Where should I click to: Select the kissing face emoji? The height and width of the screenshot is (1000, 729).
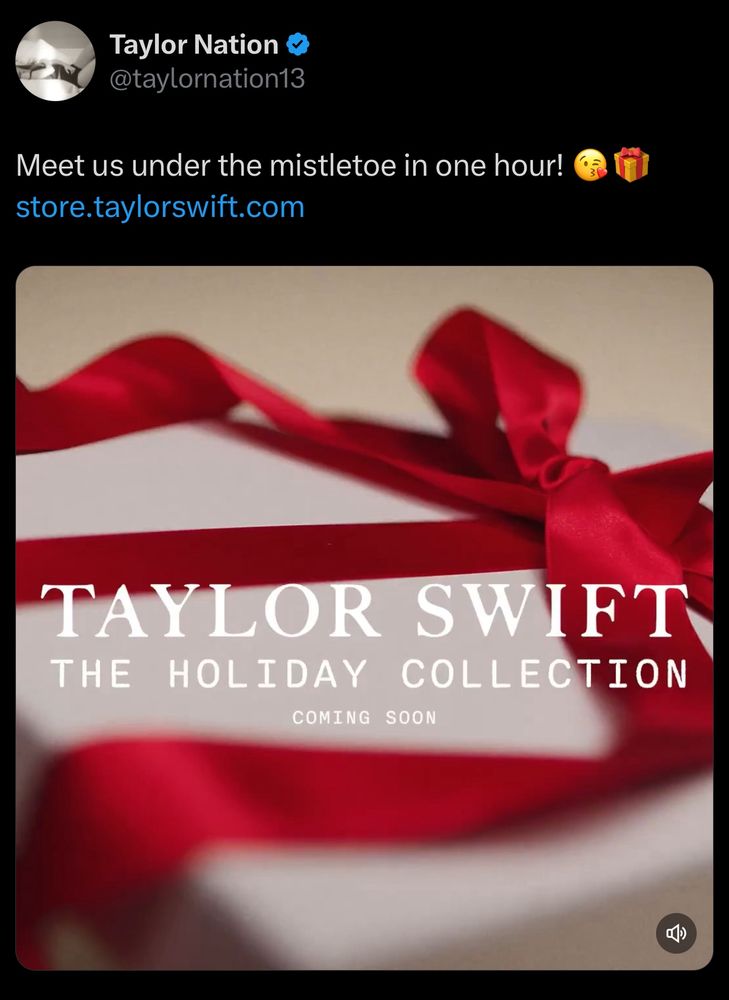(x=591, y=165)
